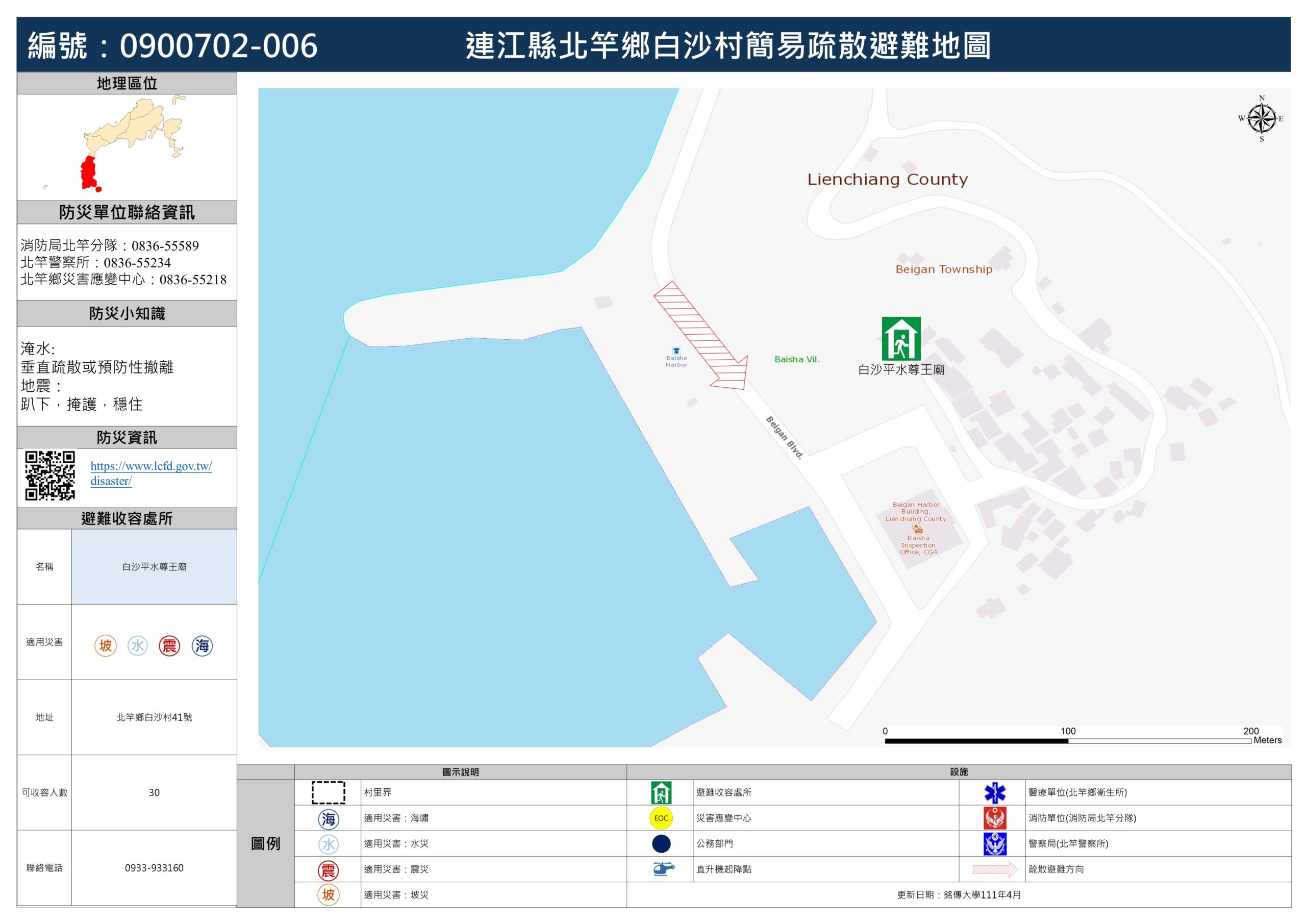Click the QR code image
Viewport: 1306px width, 924px height.
tap(50, 476)
